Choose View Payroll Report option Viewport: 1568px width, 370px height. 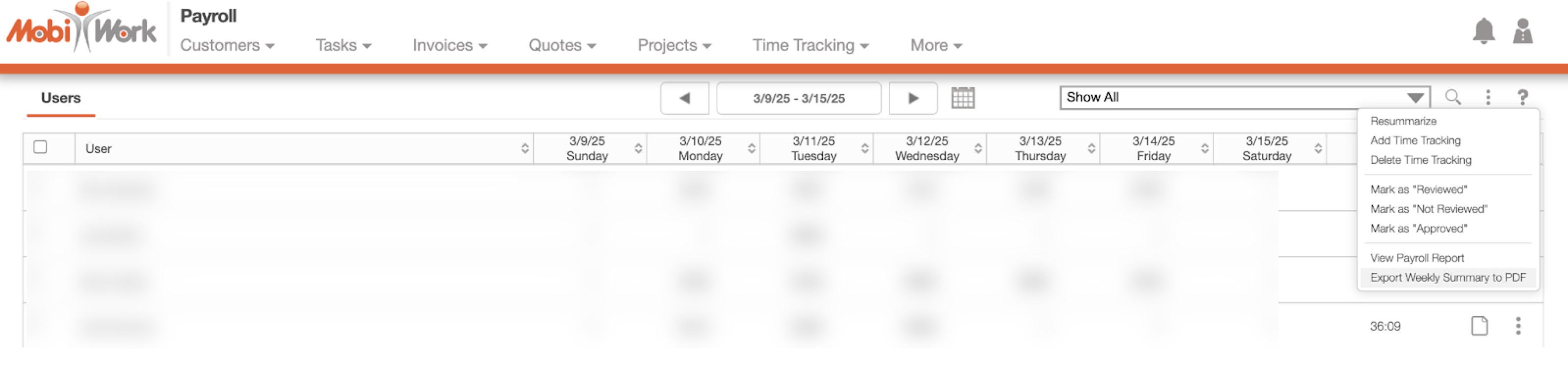(x=1416, y=258)
